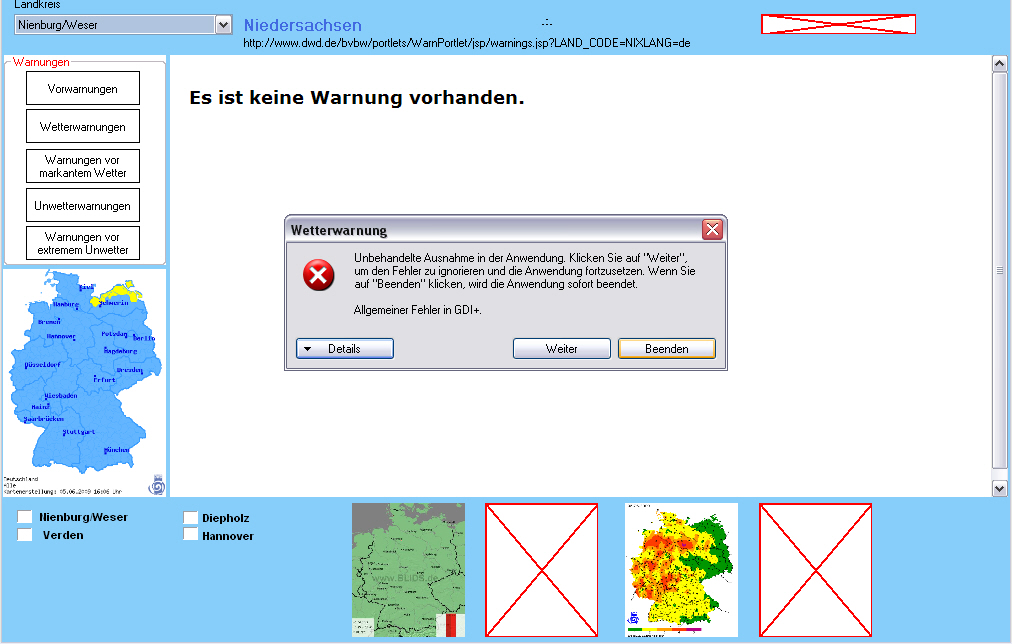This screenshot has height=644, width=1012.
Task: Expand the Details section of error
Action: (345, 349)
